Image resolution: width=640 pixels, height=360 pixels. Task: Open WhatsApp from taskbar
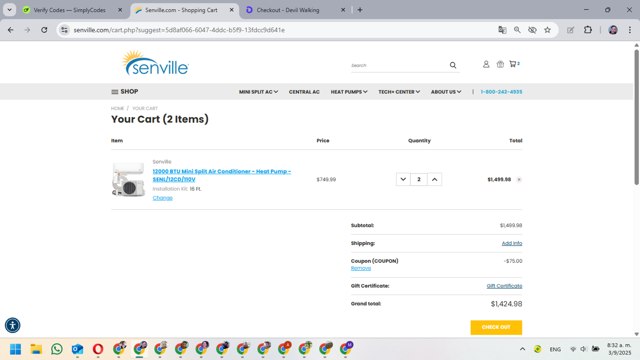[57, 349]
